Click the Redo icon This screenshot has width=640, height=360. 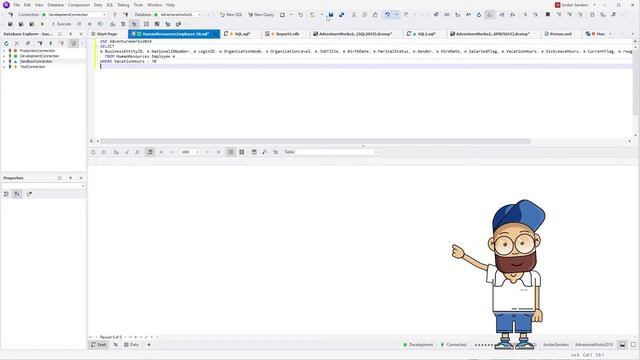406,15
